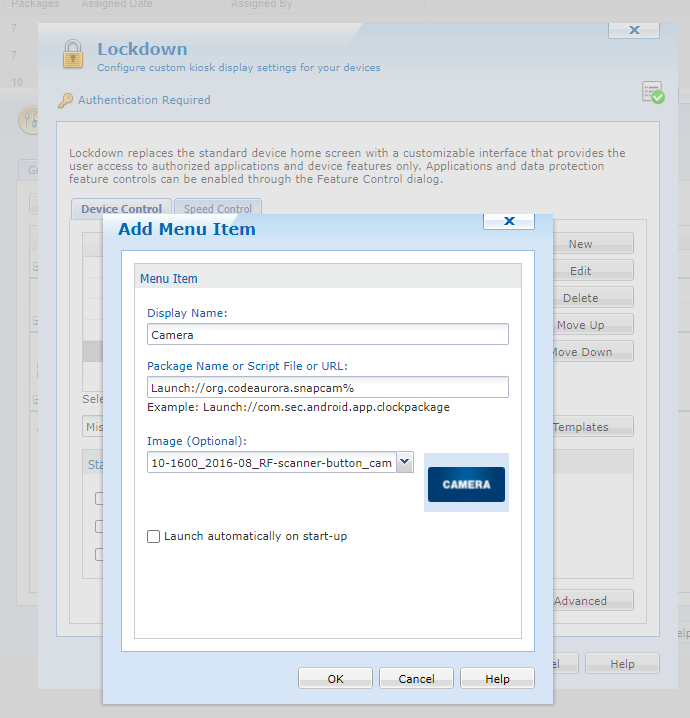Click the Package Name or URL field
The height and width of the screenshot is (718, 690).
pyautogui.click(x=327, y=387)
